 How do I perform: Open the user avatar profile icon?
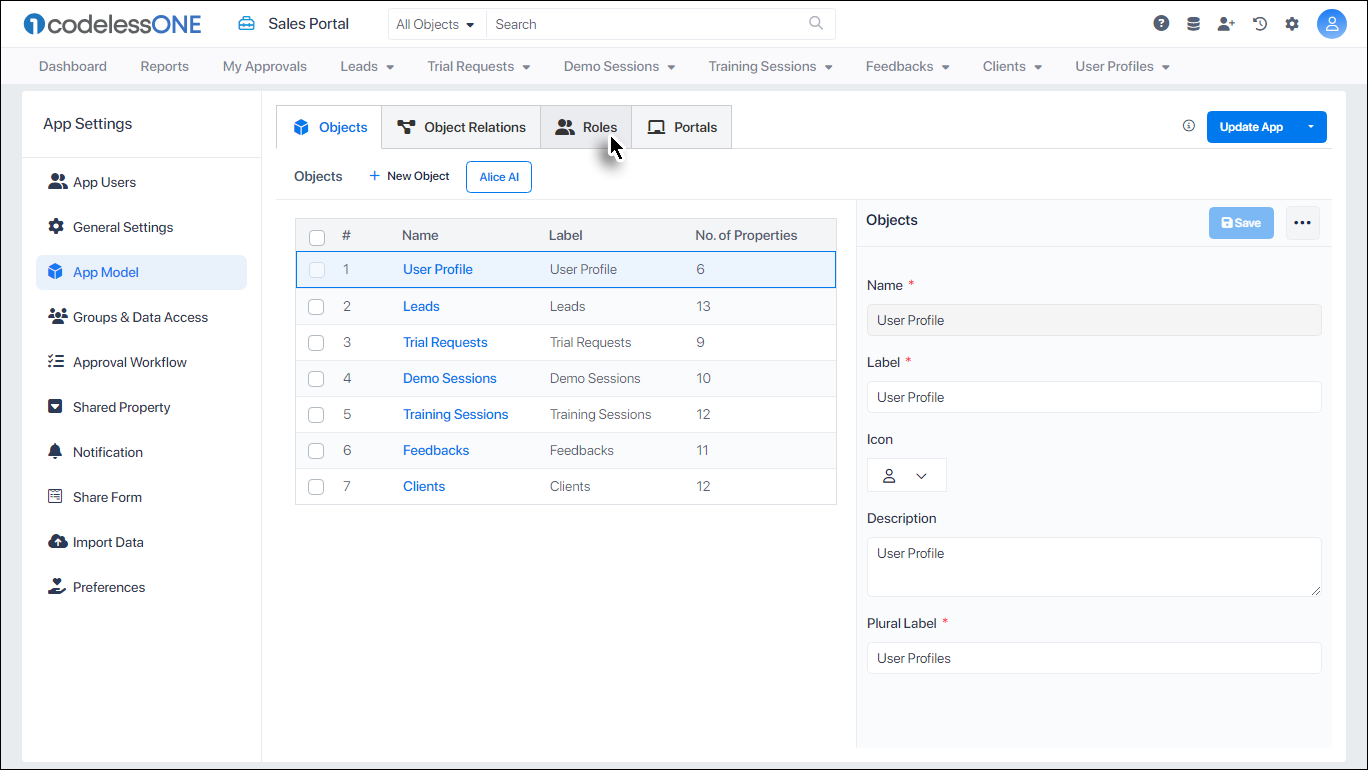tap(1331, 24)
